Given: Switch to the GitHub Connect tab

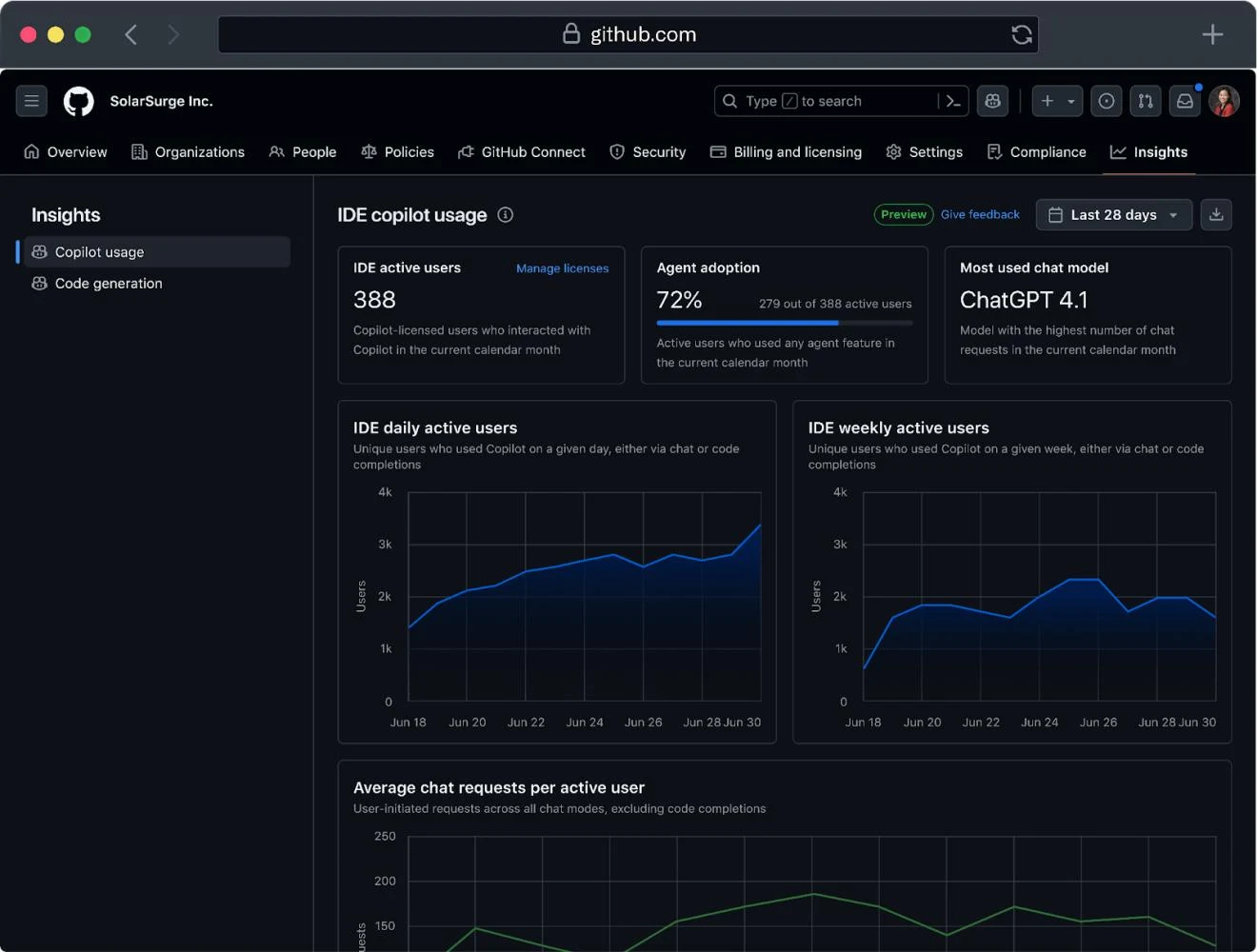Looking at the screenshot, I should (522, 152).
